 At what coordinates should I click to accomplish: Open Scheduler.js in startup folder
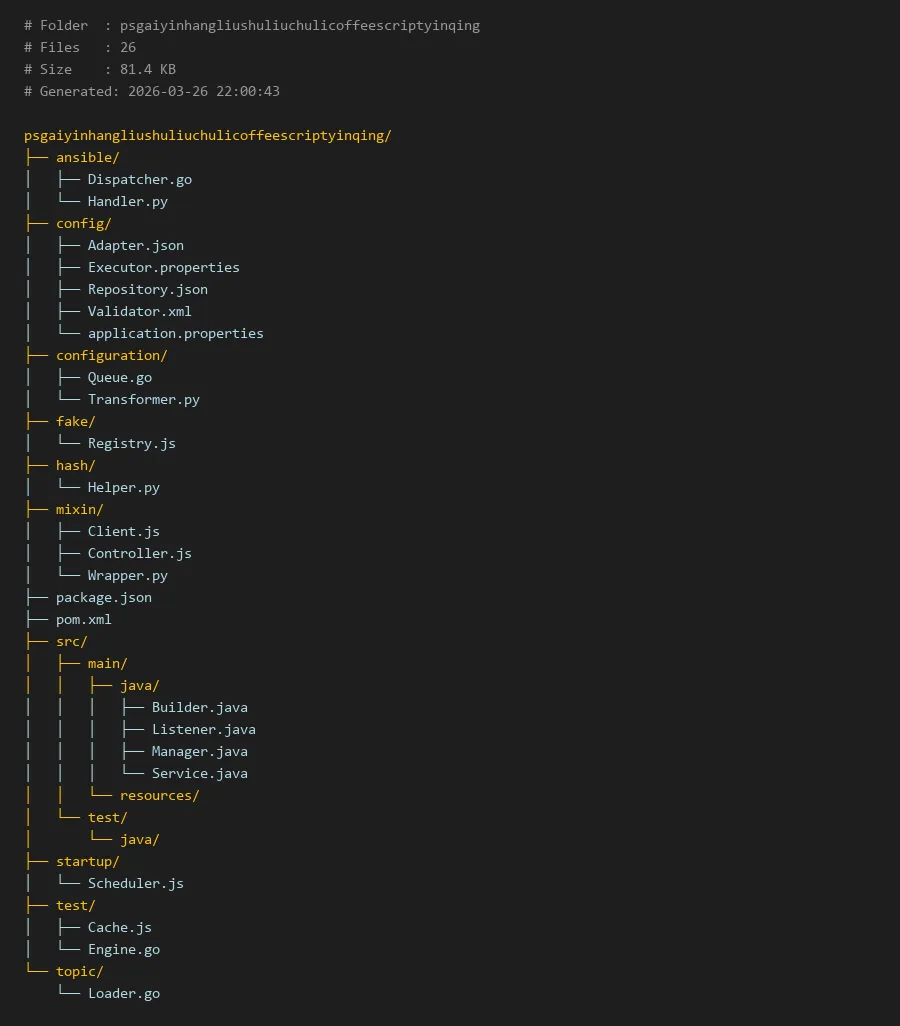pos(135,883)
